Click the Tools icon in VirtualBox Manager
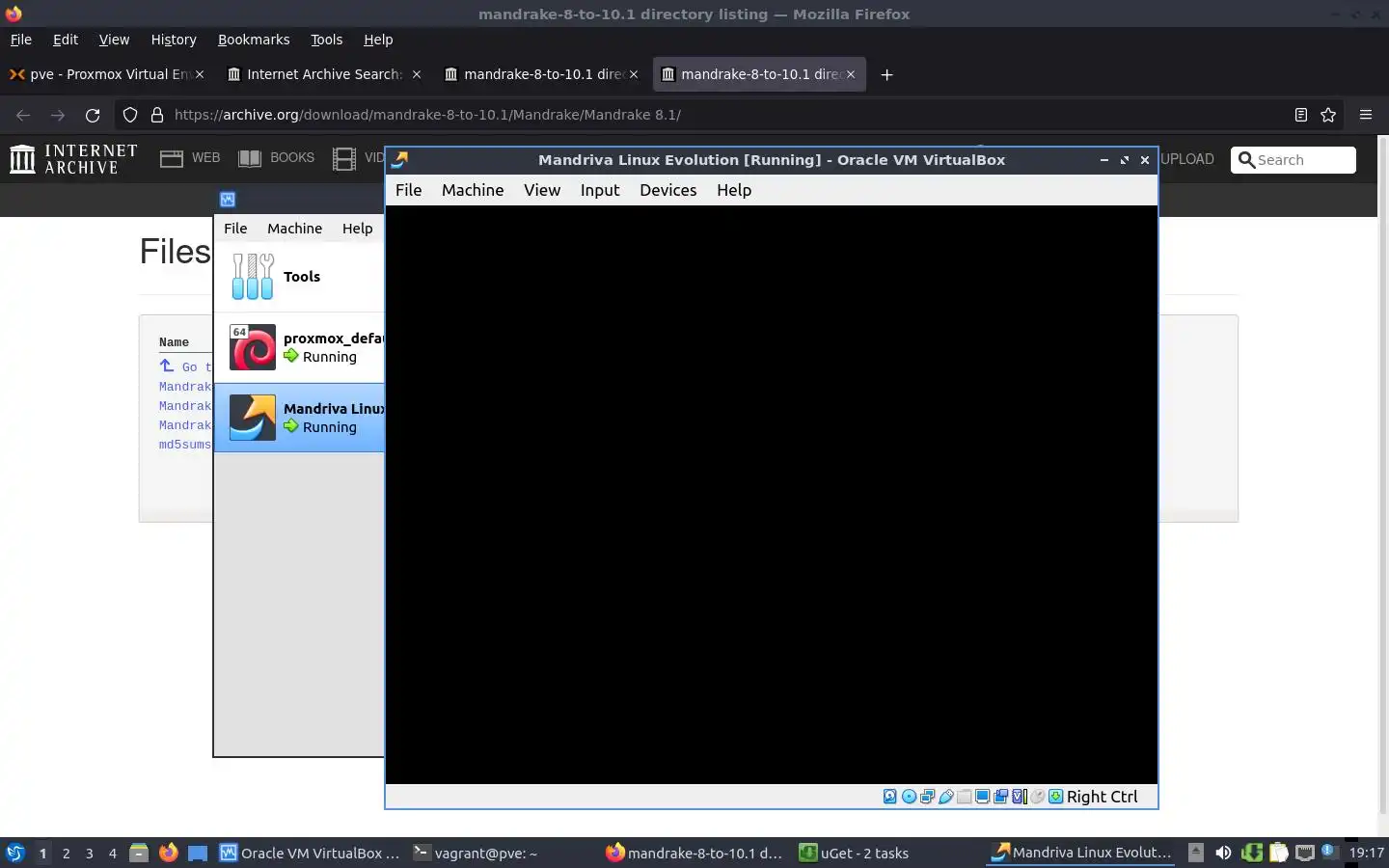 pyautogui.click(x=253, y=277)
